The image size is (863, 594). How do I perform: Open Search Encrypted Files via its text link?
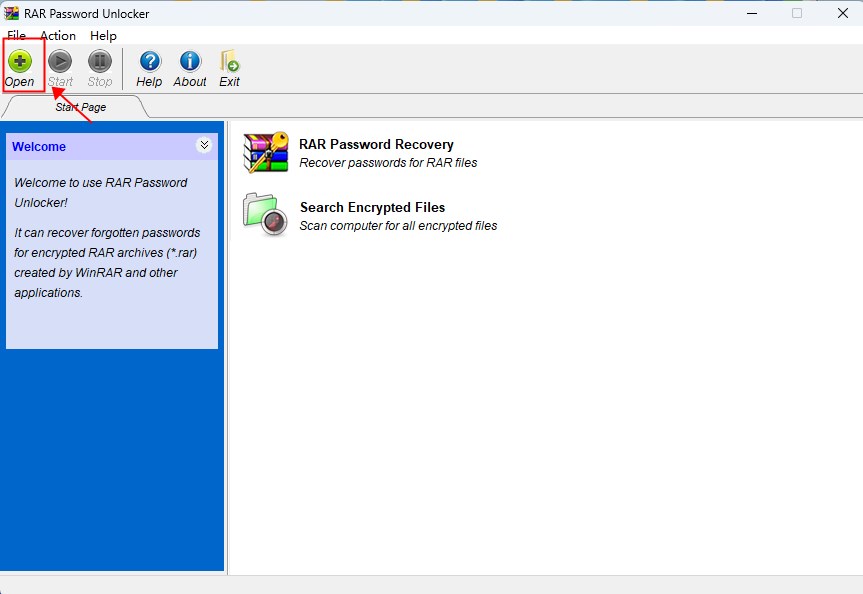(x=372, y=207)
